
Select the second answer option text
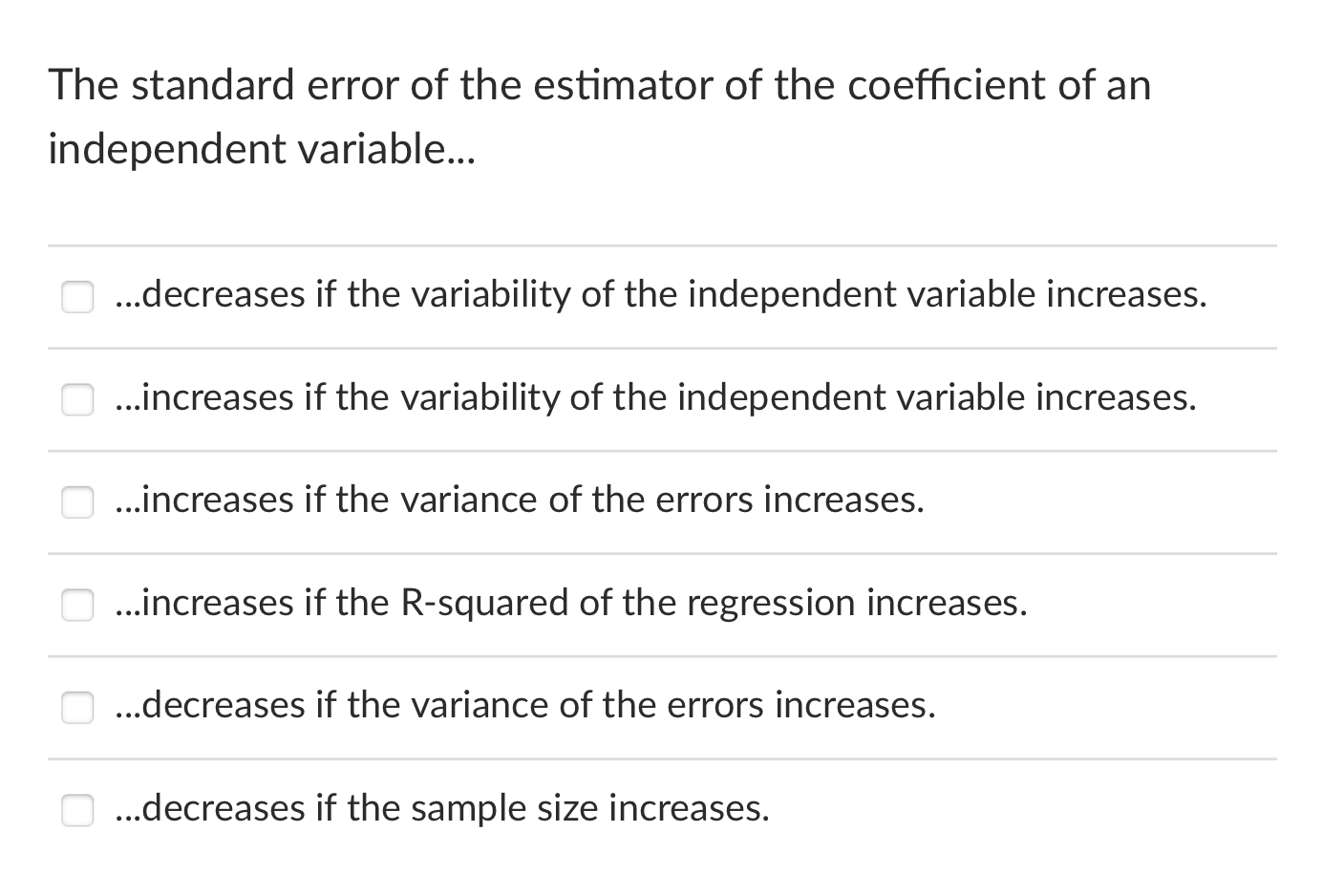[x=654, y=398]
